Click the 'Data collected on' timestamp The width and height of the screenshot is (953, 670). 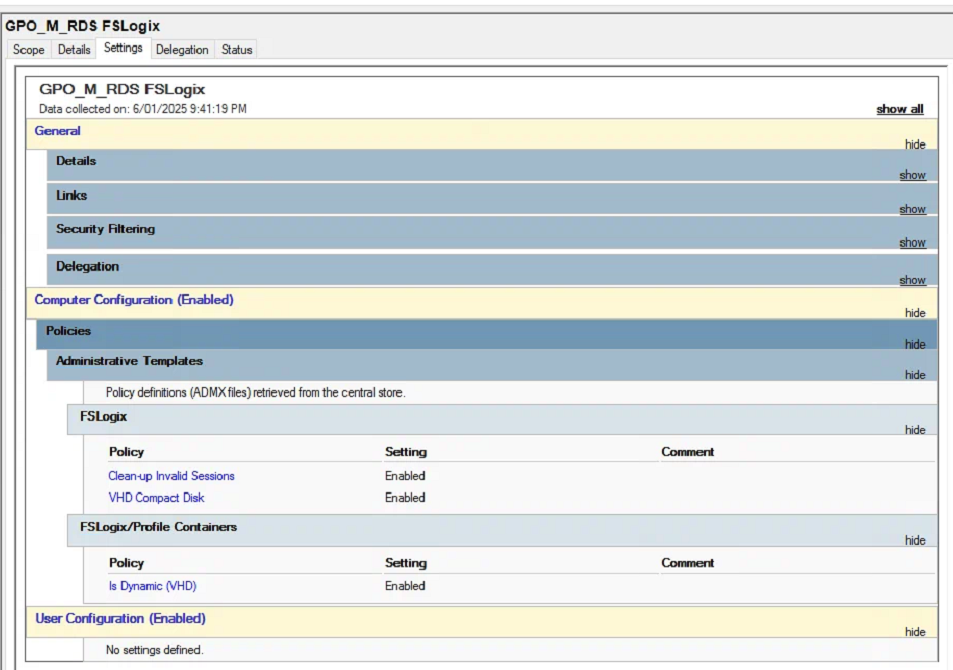coord(143,109)
